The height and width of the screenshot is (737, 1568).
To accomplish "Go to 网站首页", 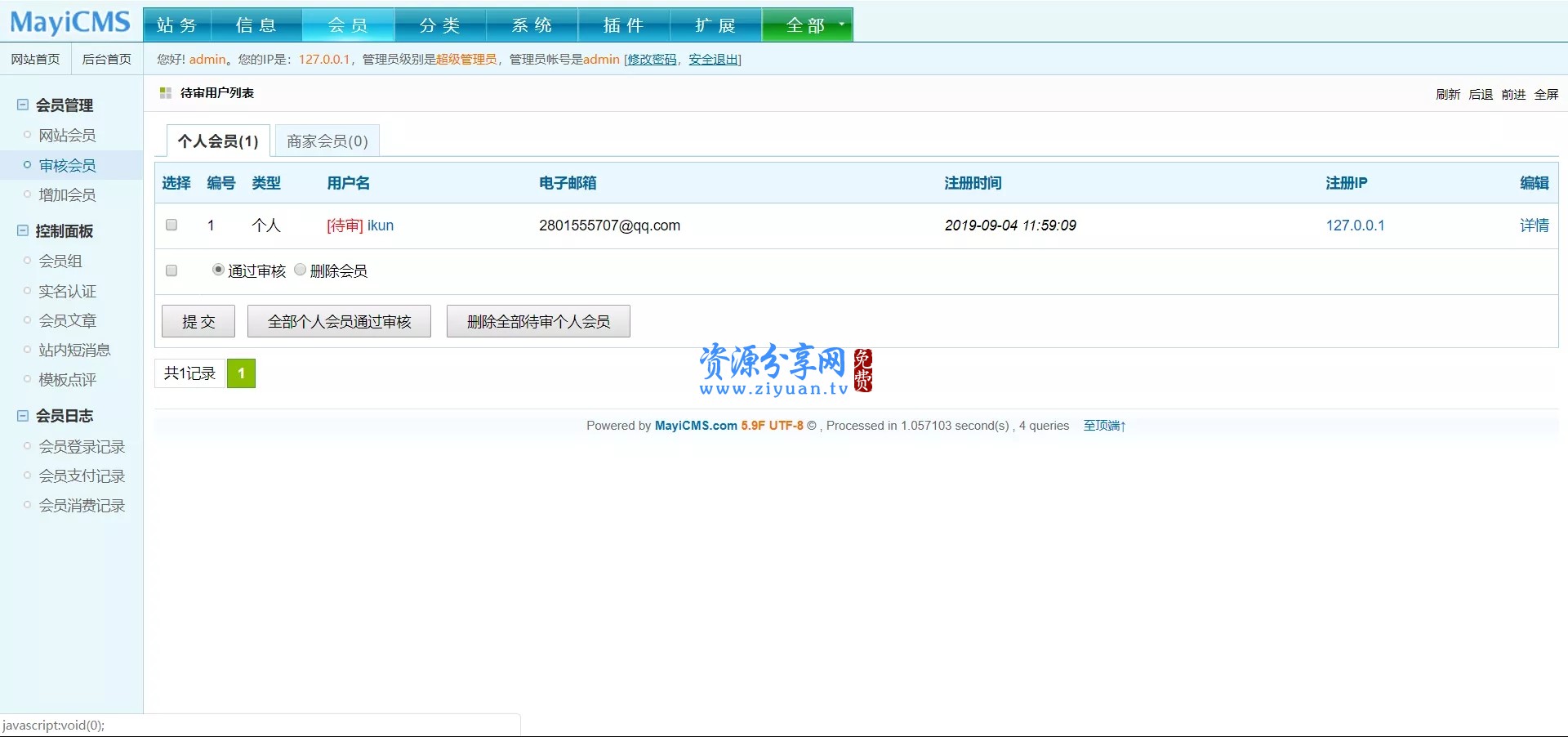I will 36,59.
